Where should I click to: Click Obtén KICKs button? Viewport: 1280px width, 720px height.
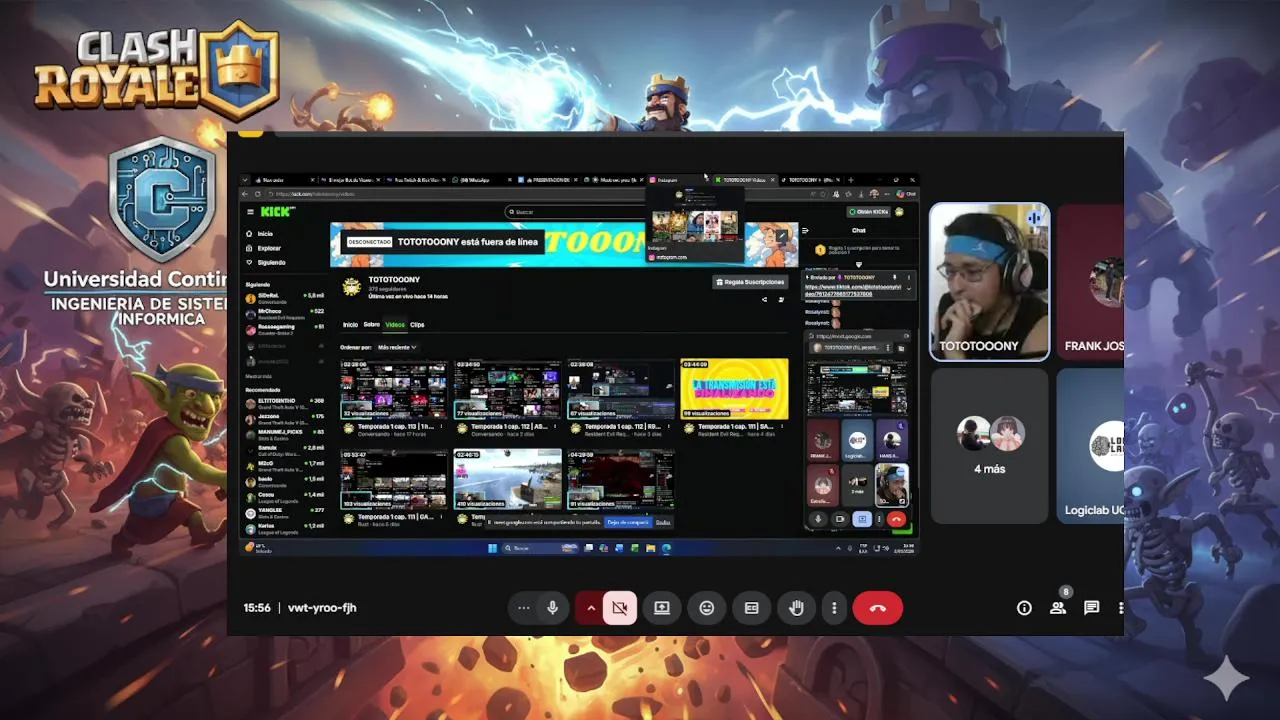click(868, 212)
